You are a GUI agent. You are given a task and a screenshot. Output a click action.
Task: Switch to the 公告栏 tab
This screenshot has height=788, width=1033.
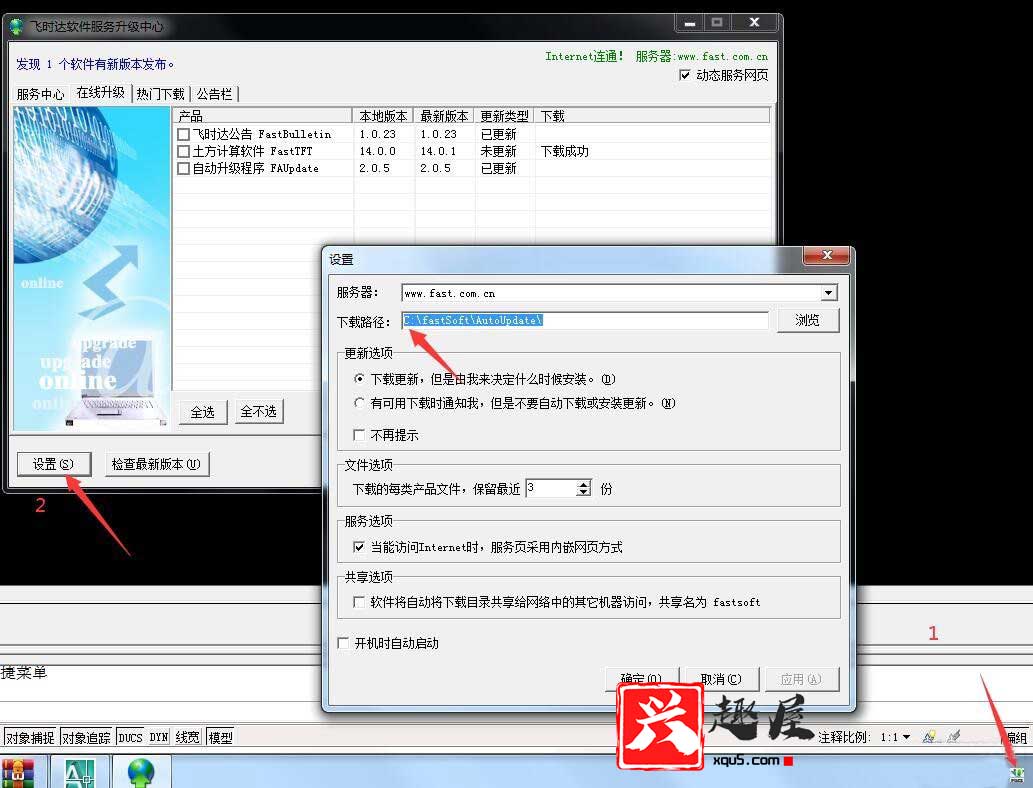pyautogui.click(x=214, y=94)
